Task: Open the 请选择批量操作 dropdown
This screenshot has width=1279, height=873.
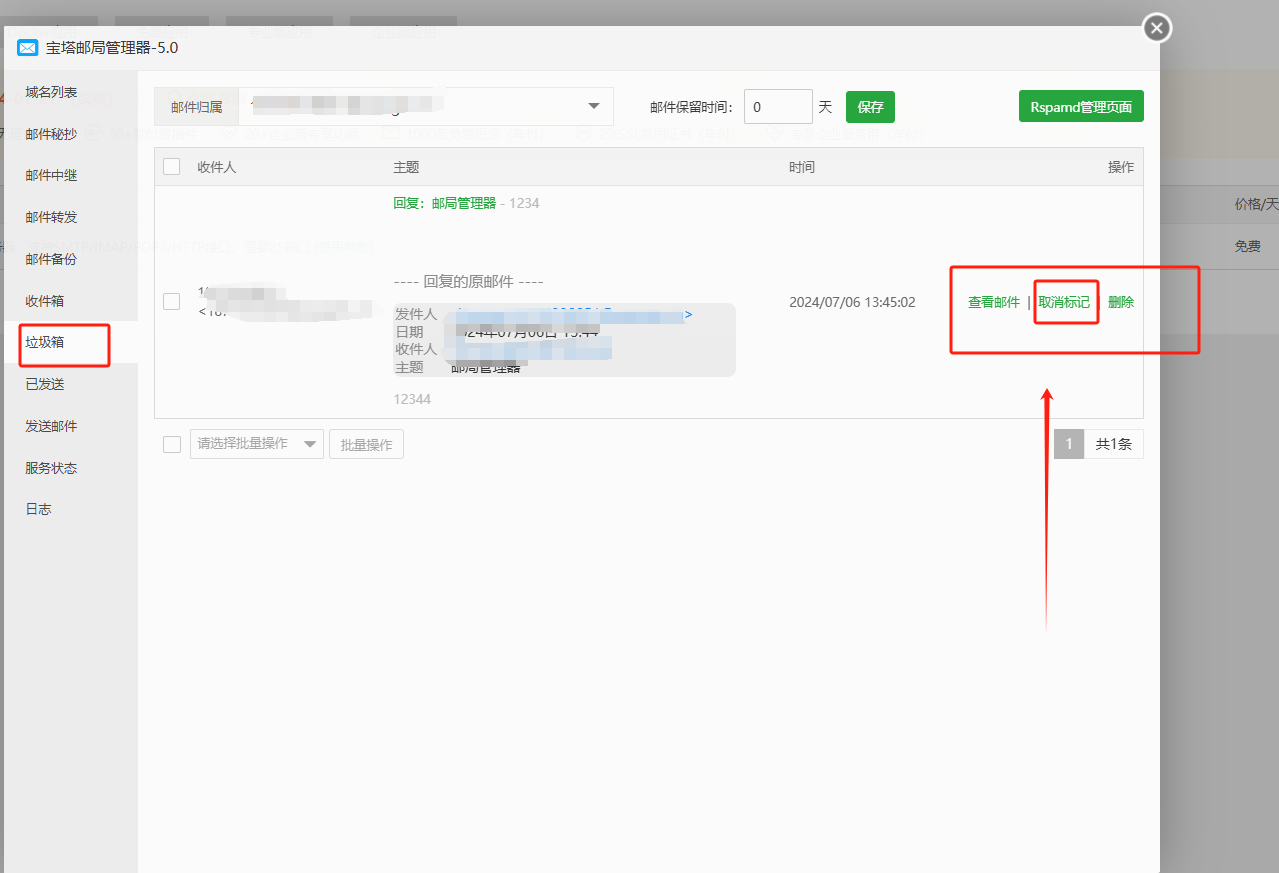Action: [x=257, y=444]
